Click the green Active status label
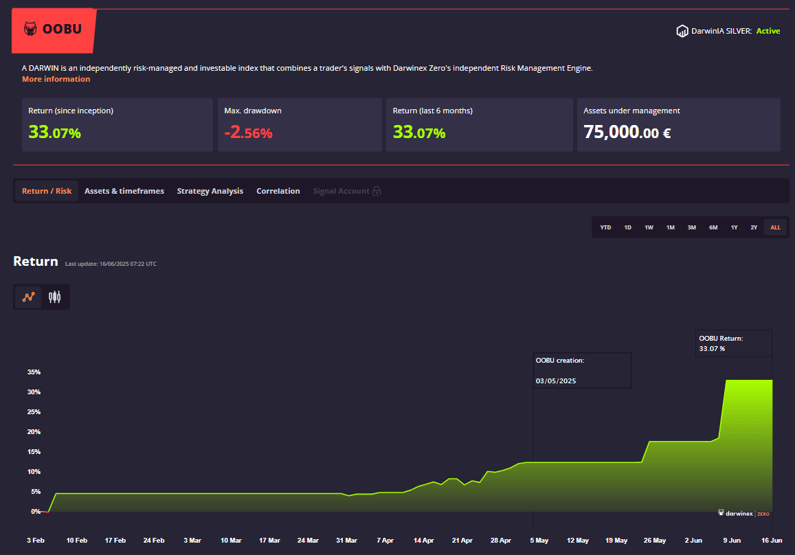 click(768, 31)
